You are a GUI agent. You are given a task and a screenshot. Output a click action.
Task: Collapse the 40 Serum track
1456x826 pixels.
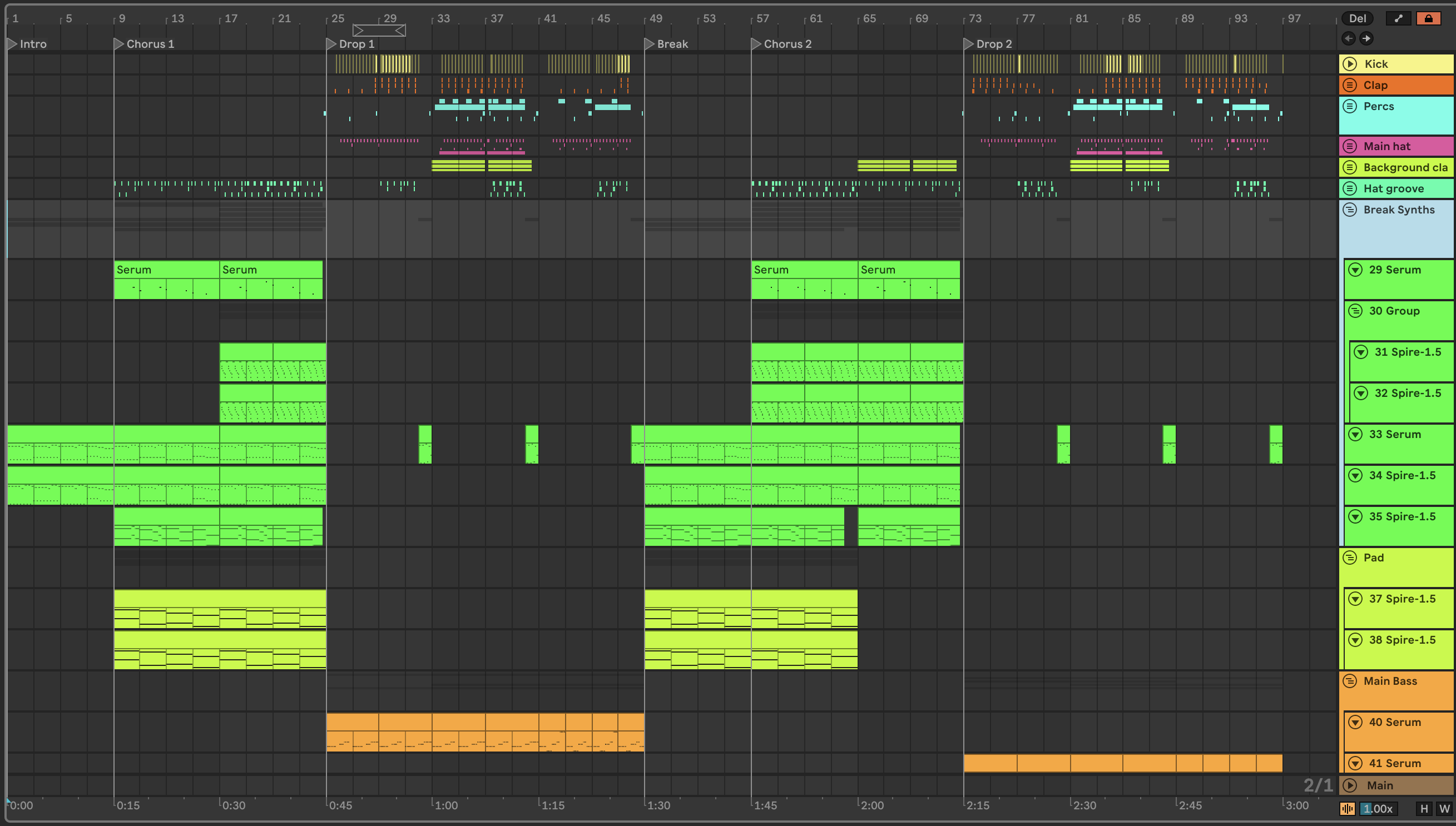pyautogui.click(x=1355, y=722)
